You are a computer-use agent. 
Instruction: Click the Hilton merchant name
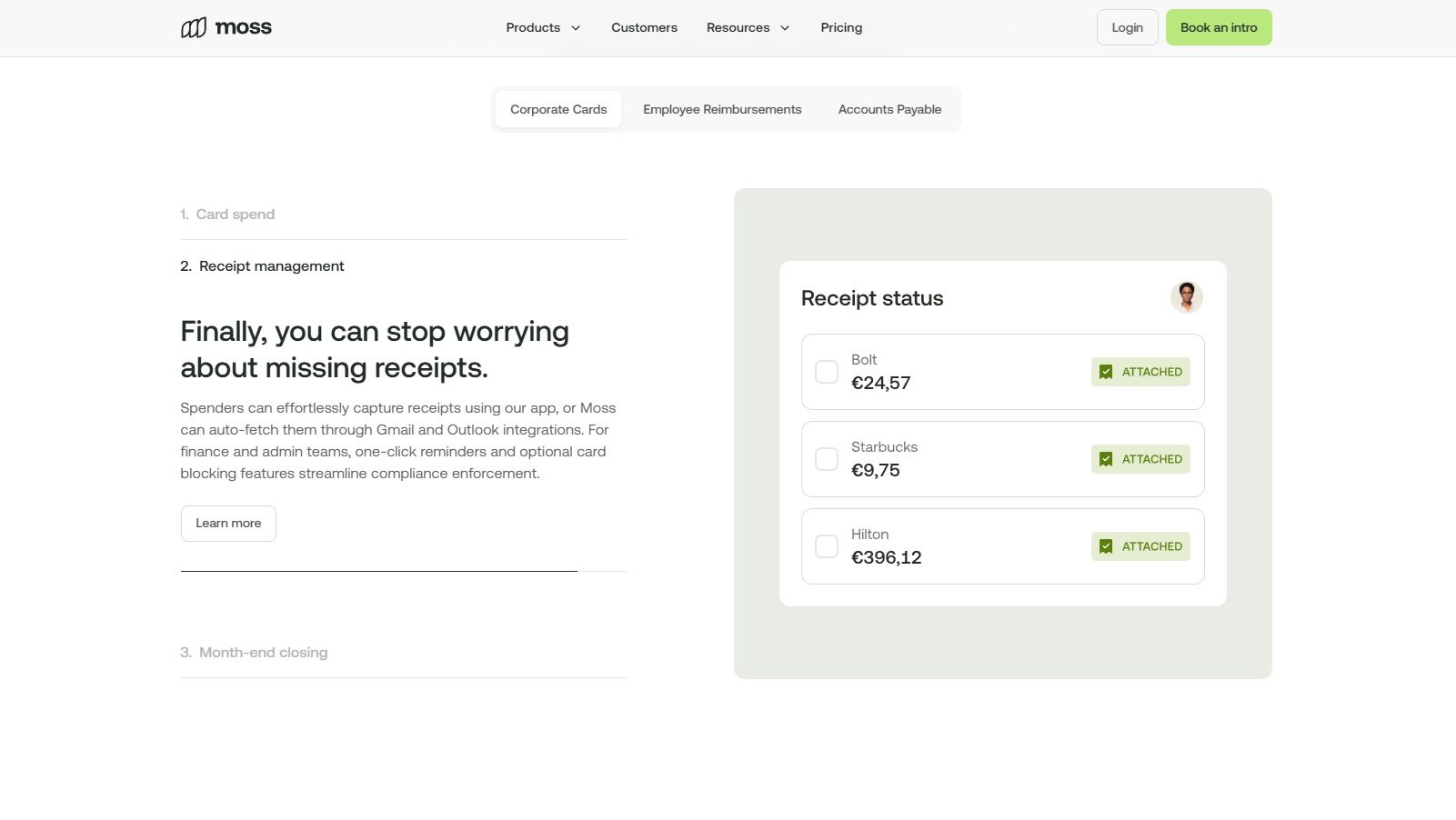click(869, 535)
